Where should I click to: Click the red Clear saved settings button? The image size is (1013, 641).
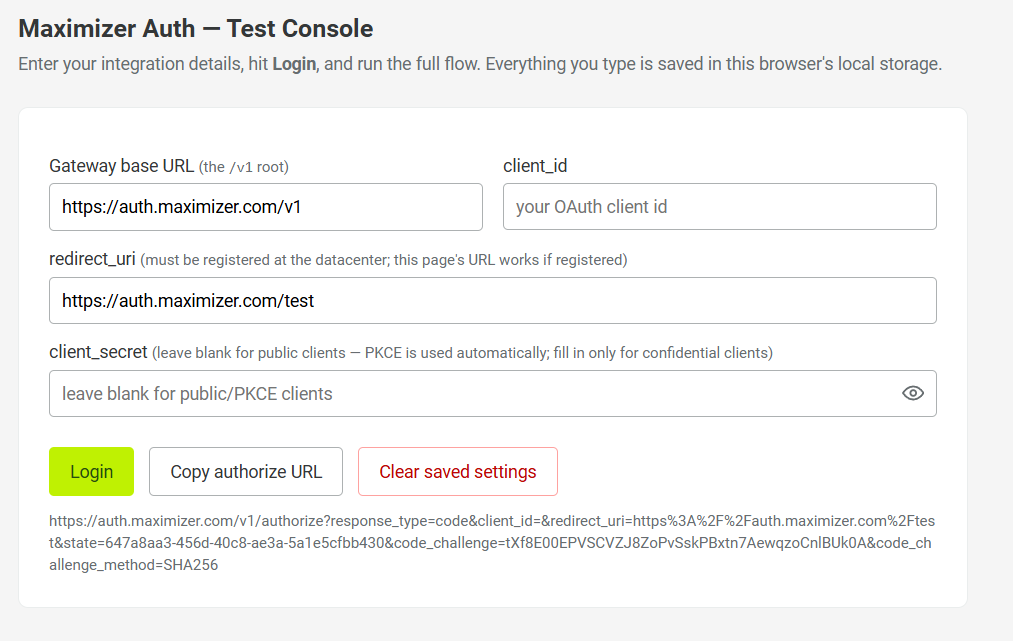(458, 472)
